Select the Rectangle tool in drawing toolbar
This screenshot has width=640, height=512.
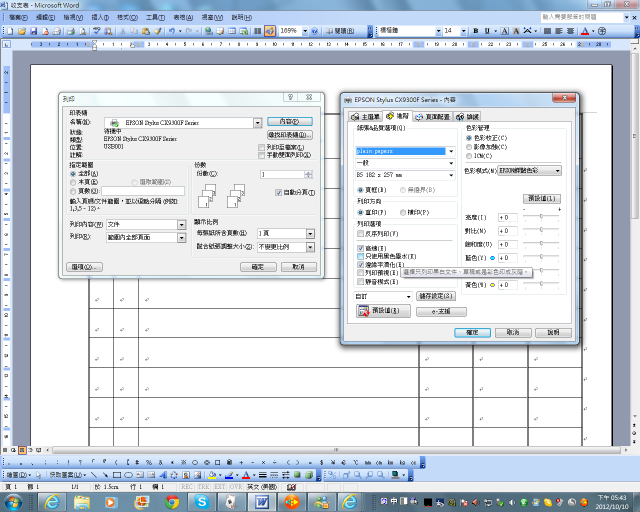coord(117,475)
